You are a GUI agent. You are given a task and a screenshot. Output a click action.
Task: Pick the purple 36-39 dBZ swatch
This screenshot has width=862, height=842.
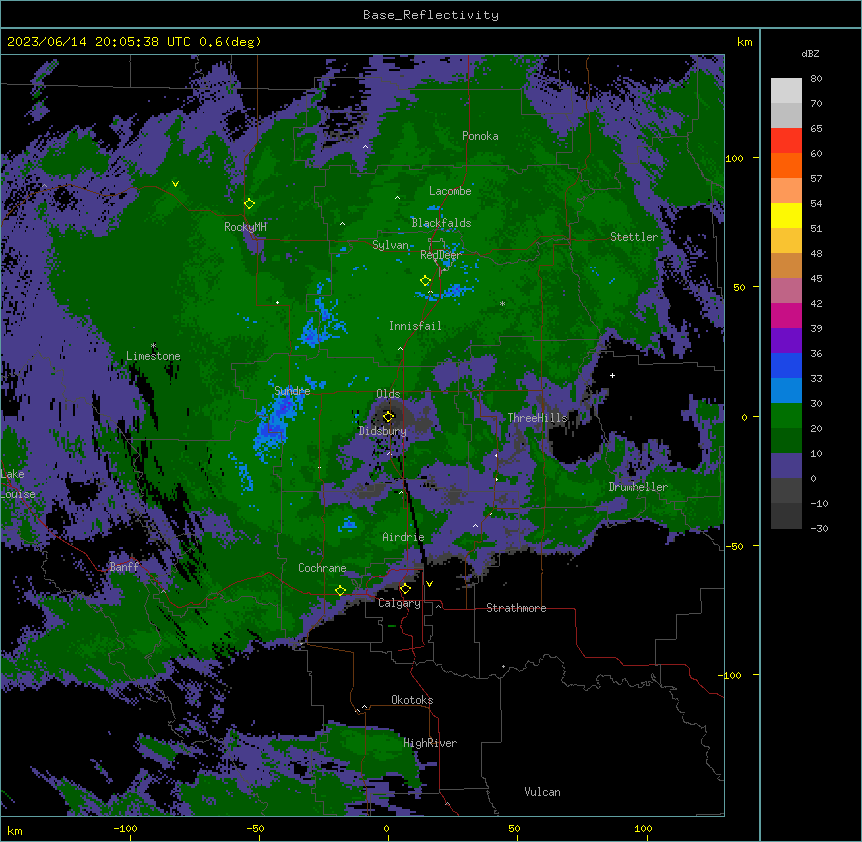786,341
